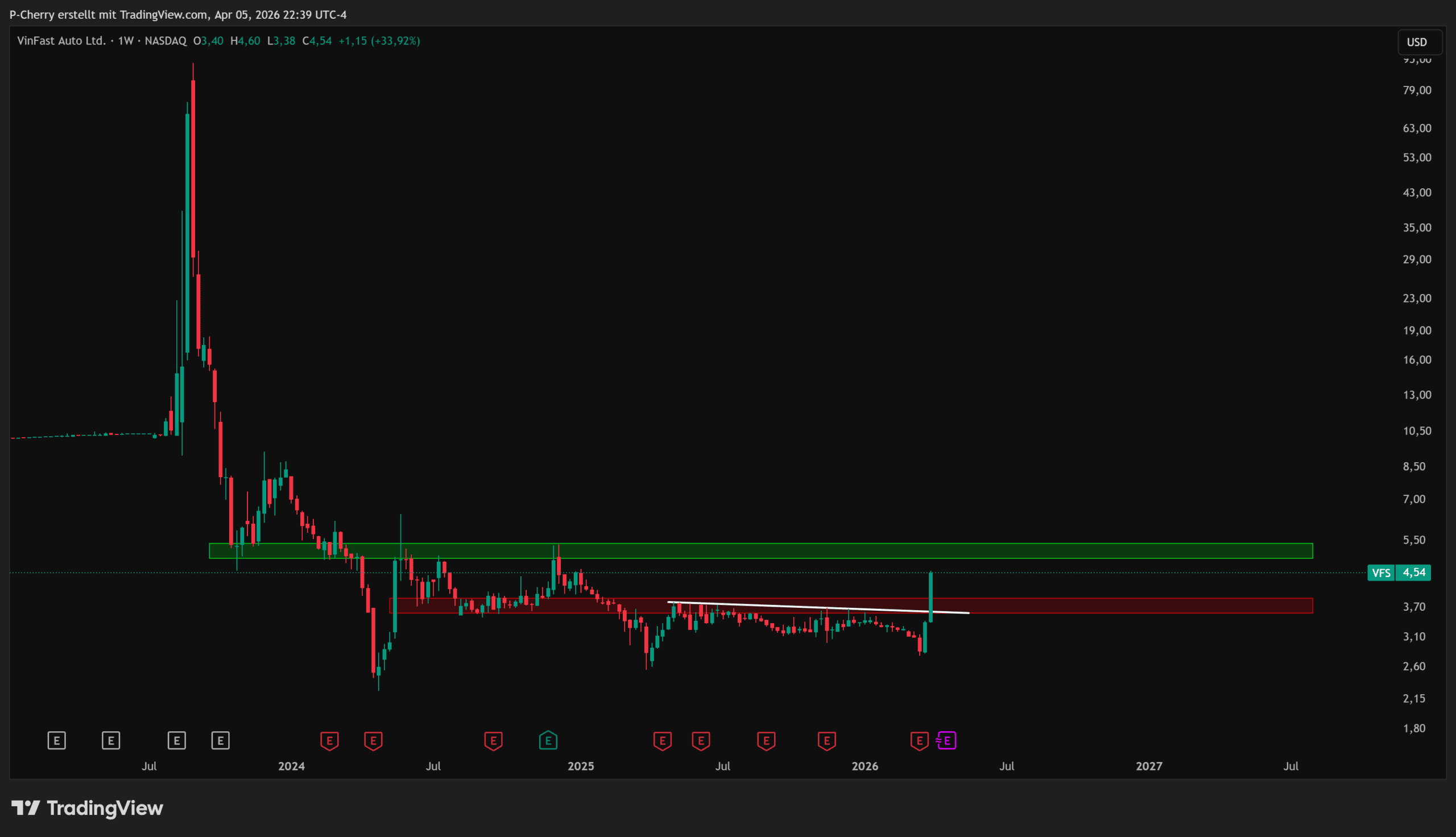The image size is (1456, 837).
Task: Click the current price 4,54 tag
Action: coord(1414,573)
